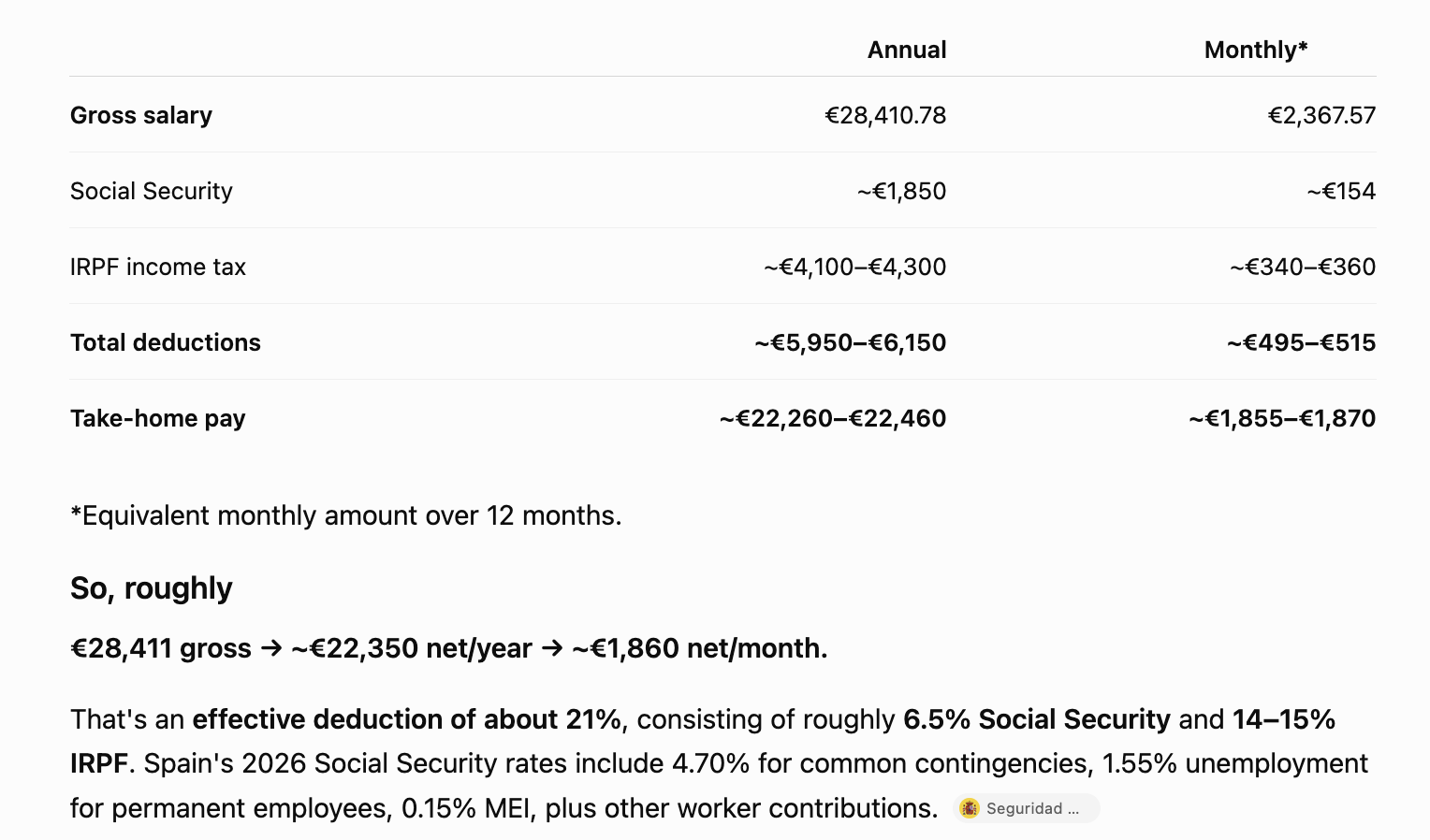Click the €2,367.57 monthly gross salary cell
This screenshot has height=840, width=1430.
1321,115
